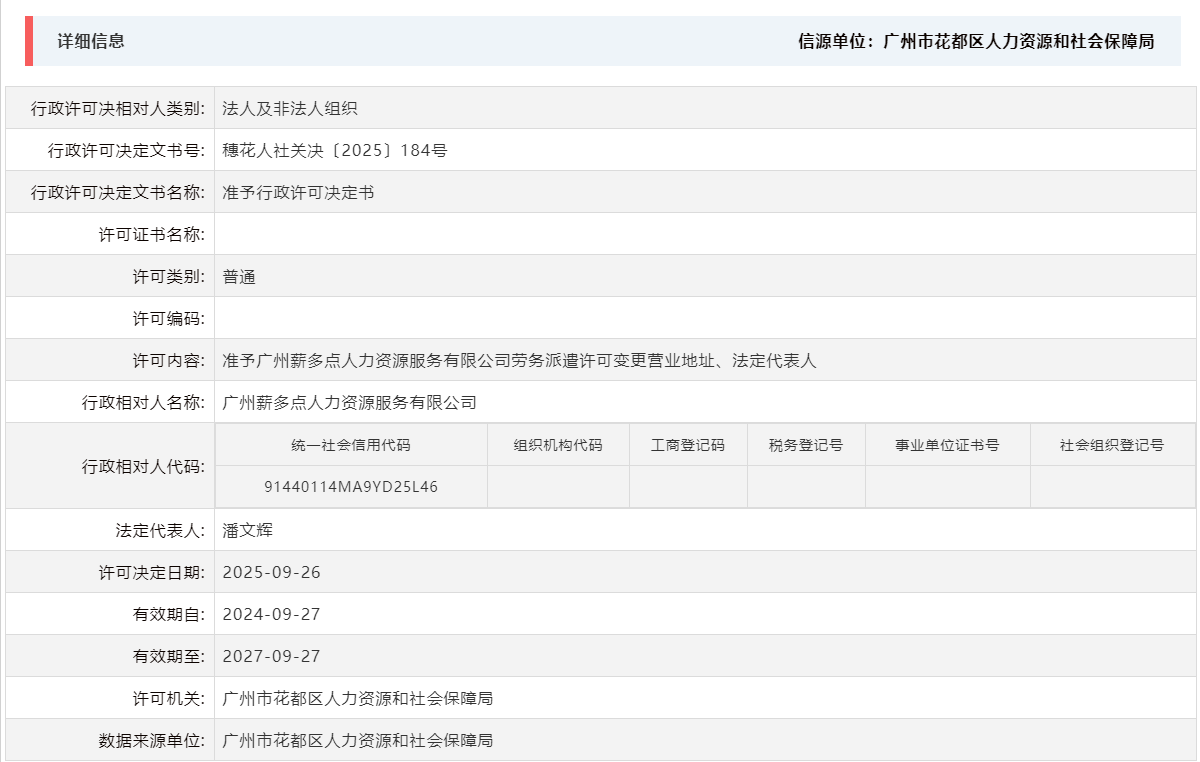Click the 统一社会信用代码 column header

coord(352,444)
